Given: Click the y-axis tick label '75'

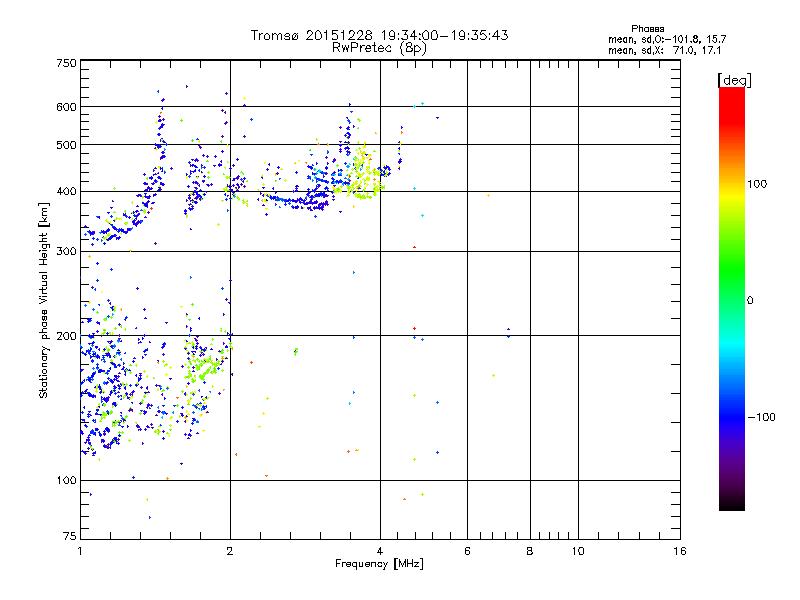Looking at the screenshot, I should click(x=70, y=536).
